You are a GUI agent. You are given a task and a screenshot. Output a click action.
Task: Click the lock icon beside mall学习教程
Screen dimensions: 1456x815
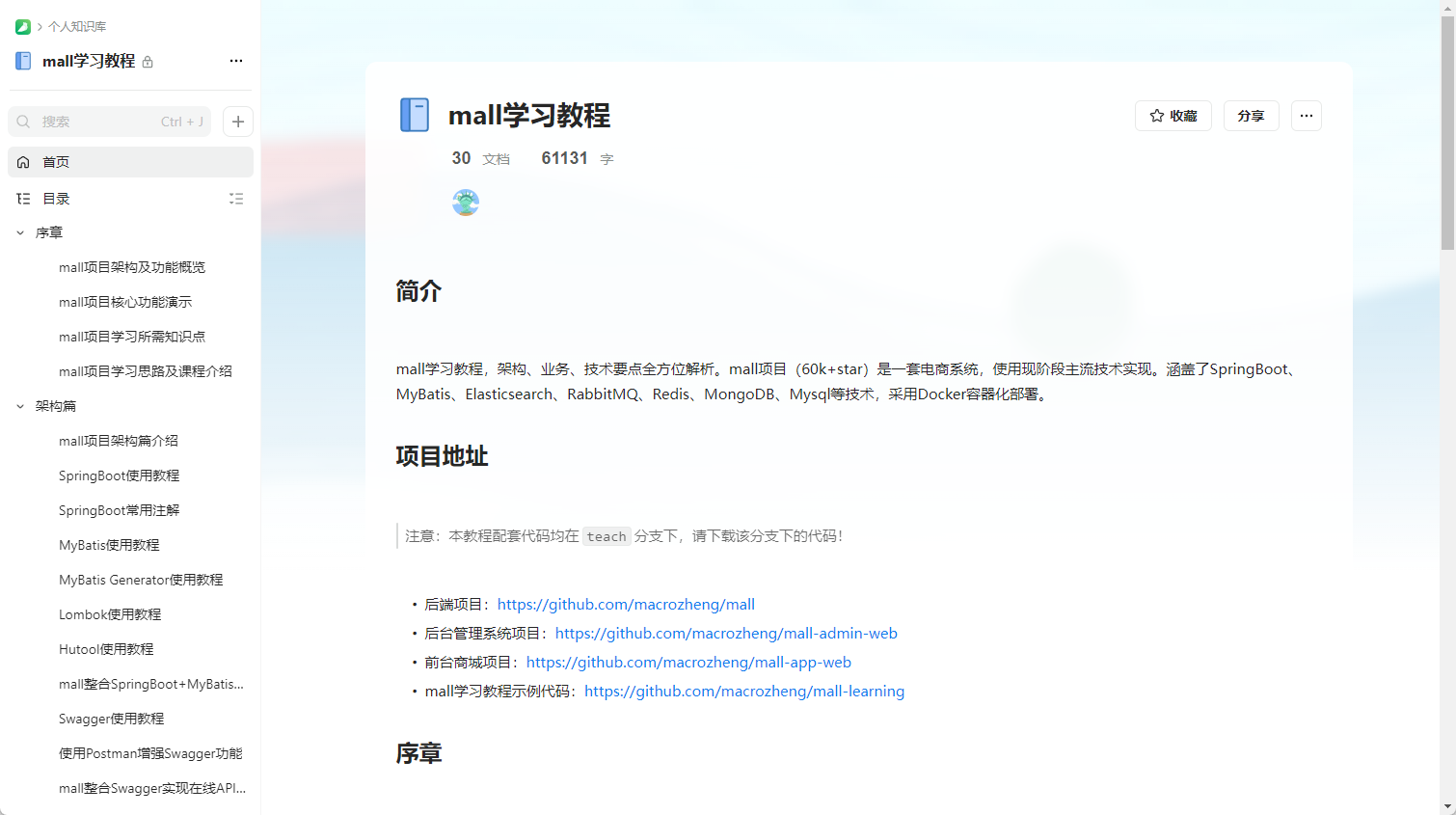(148, 62)
